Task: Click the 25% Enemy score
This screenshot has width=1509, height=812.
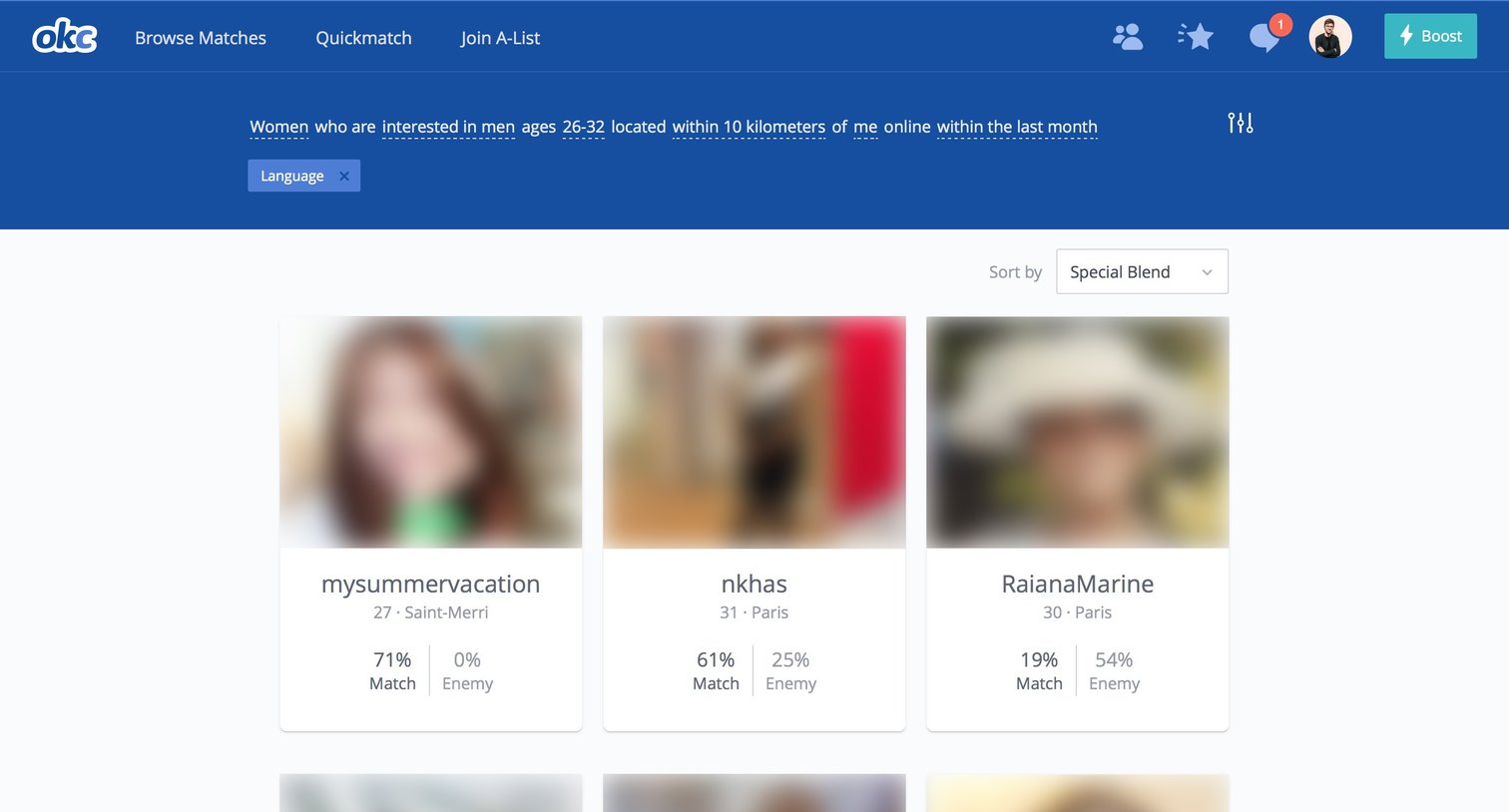Action: click(x=790, y=670)
